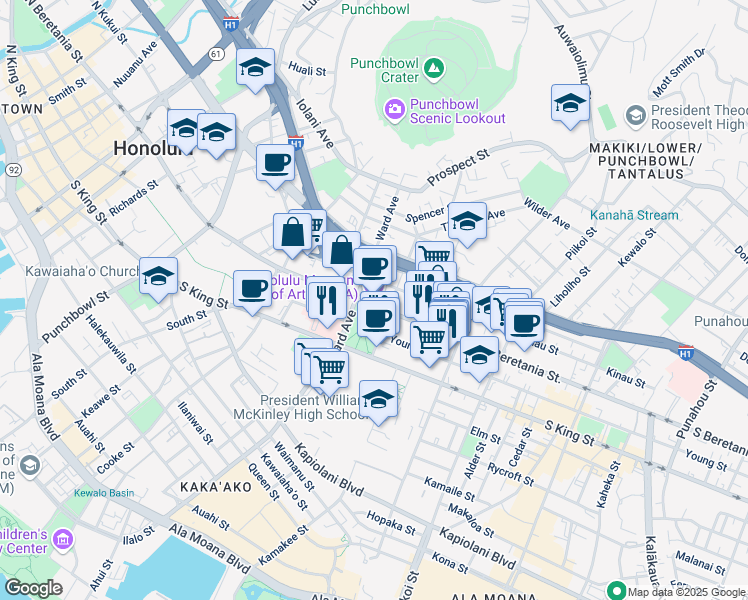Image resolution: width=748 pixels, height=600 pixels.
Task: Open the Punchbowl Scenic Lookout label
Action: 457,111
